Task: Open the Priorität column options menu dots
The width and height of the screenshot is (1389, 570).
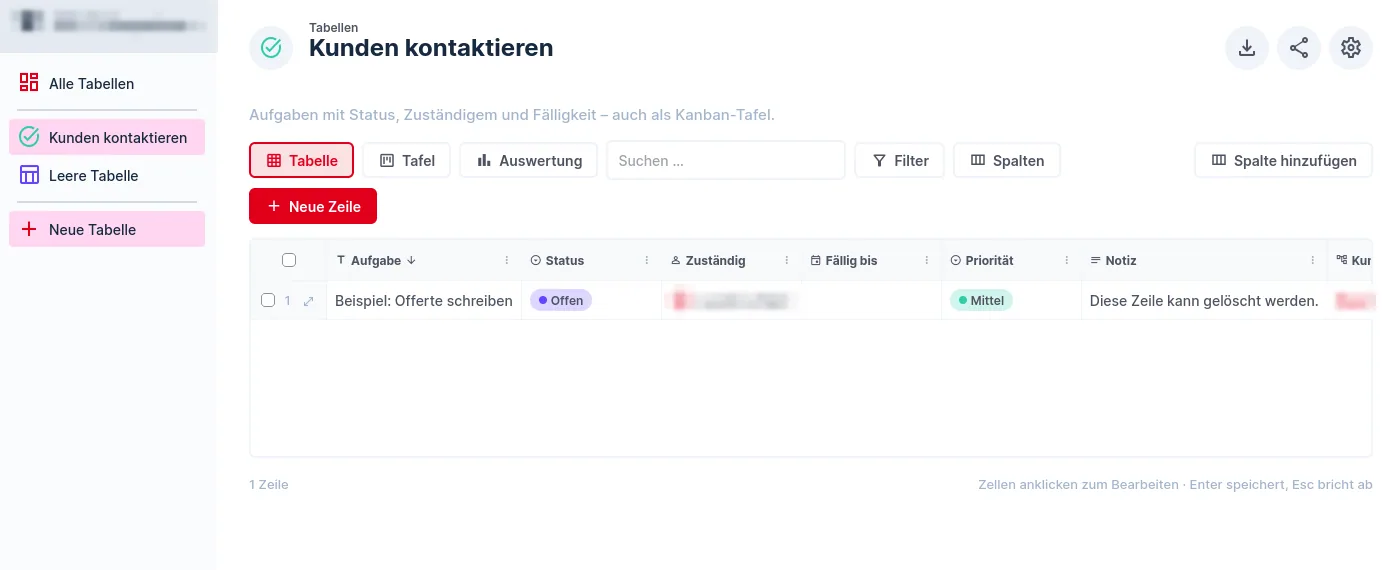Action: click(x=1067, y=260)
